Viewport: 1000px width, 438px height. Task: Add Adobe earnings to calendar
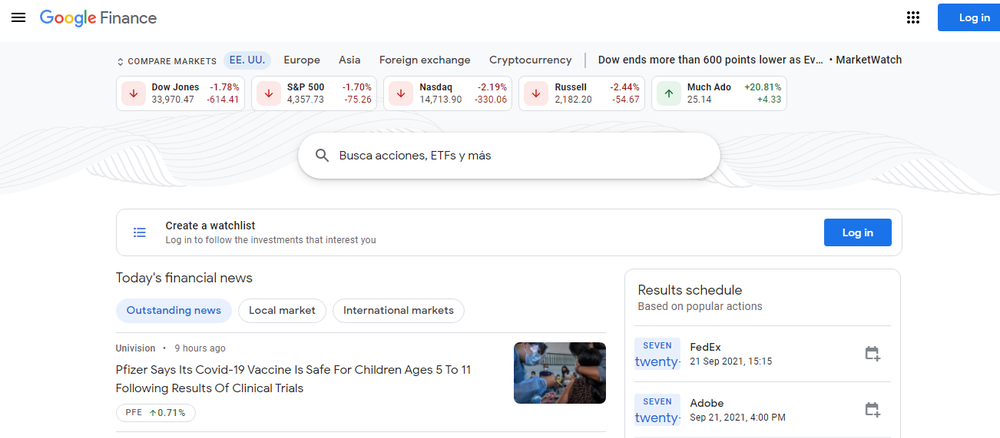(872, 410)
